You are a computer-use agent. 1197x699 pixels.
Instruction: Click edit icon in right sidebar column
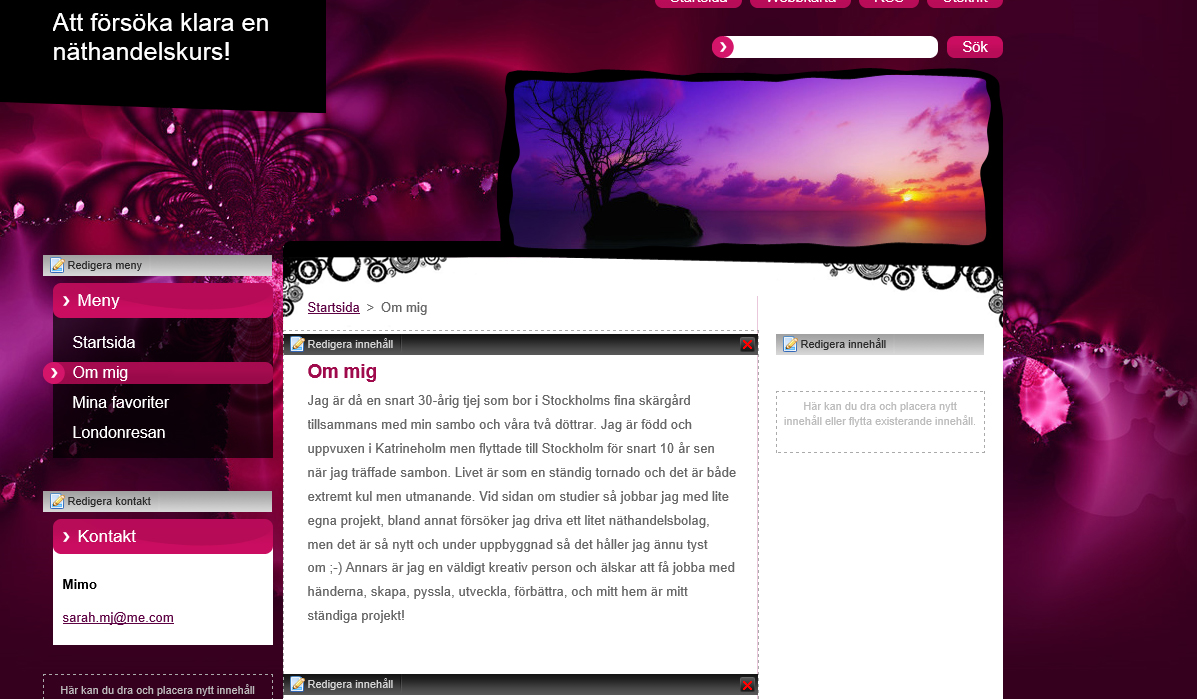pos(790,345)
